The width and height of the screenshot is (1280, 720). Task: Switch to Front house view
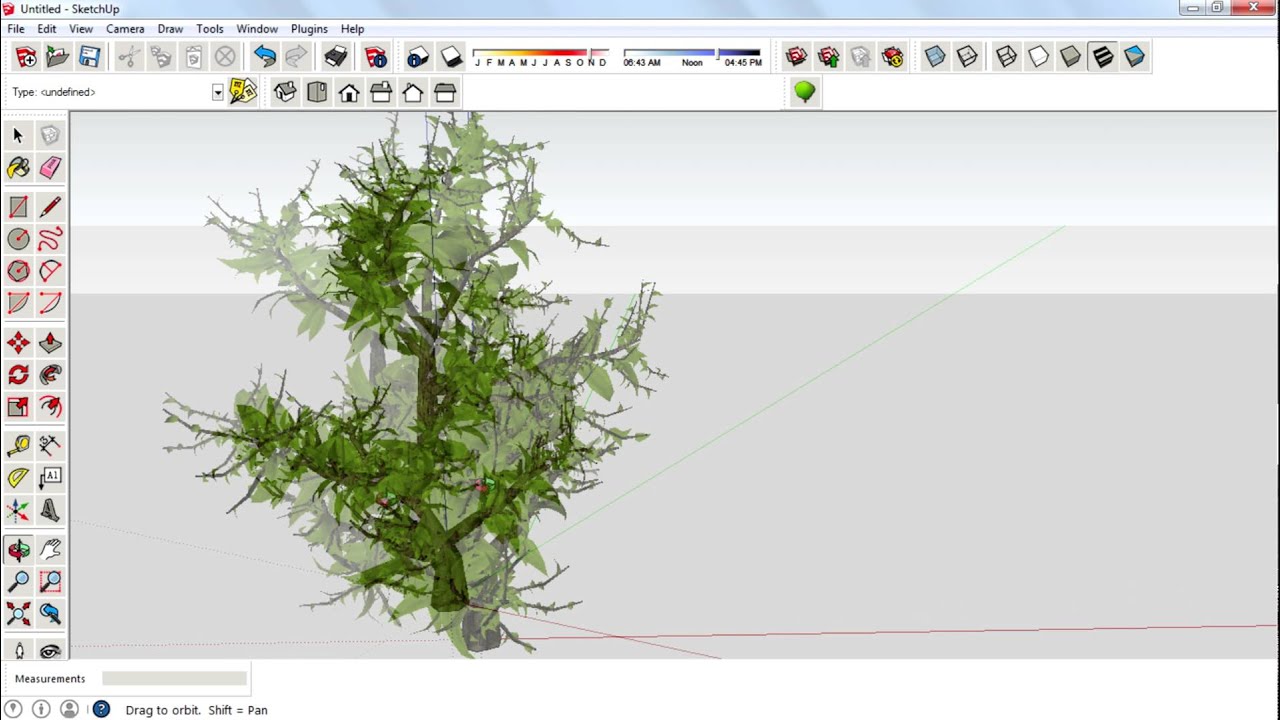(x=349, y=93)
